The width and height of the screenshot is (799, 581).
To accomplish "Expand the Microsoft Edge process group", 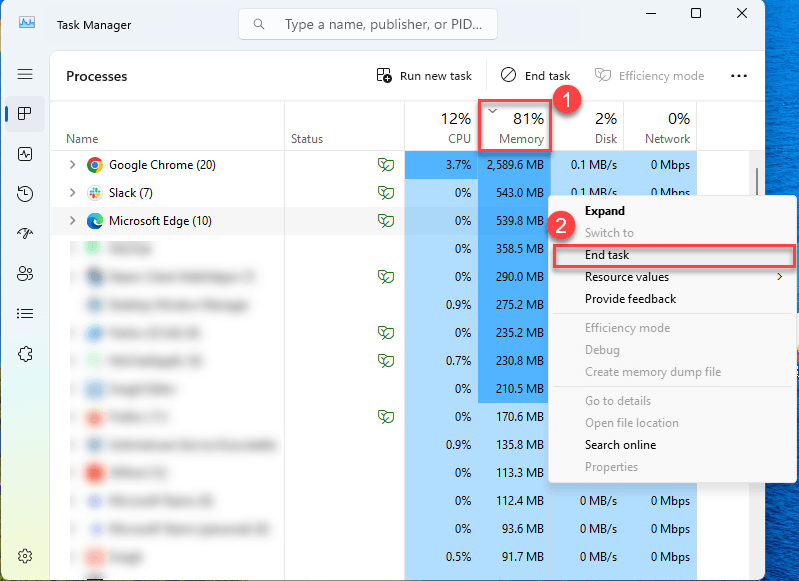I will 72,221.
